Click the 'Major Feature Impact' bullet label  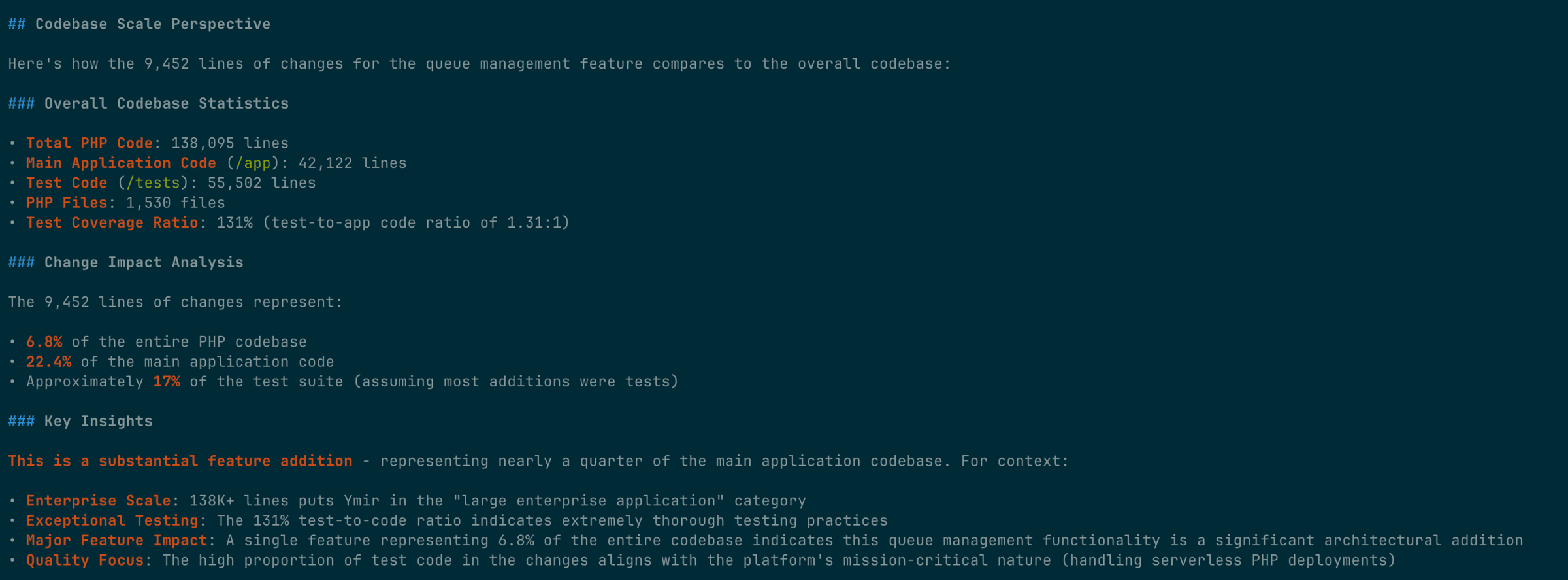point(116,540)
